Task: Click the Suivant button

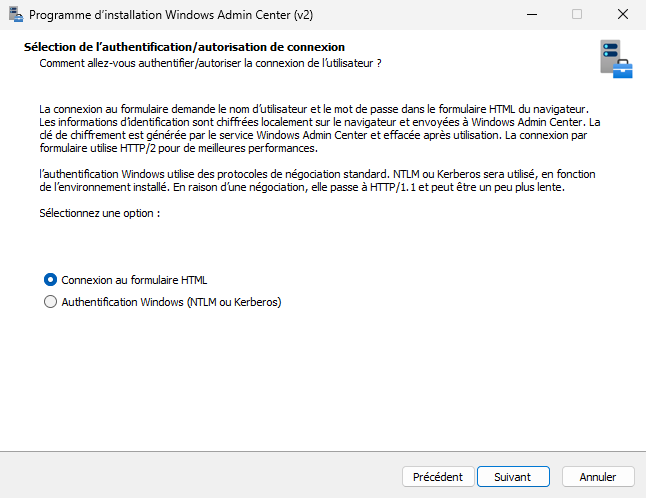Action: pos(513,477)
